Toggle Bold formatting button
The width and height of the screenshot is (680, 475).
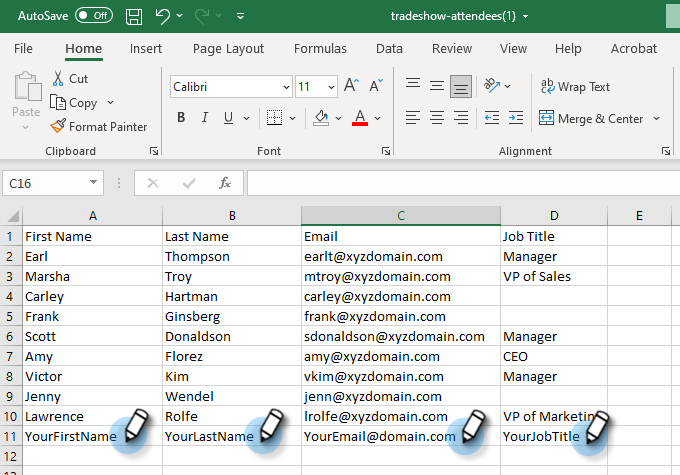[181, 118]
